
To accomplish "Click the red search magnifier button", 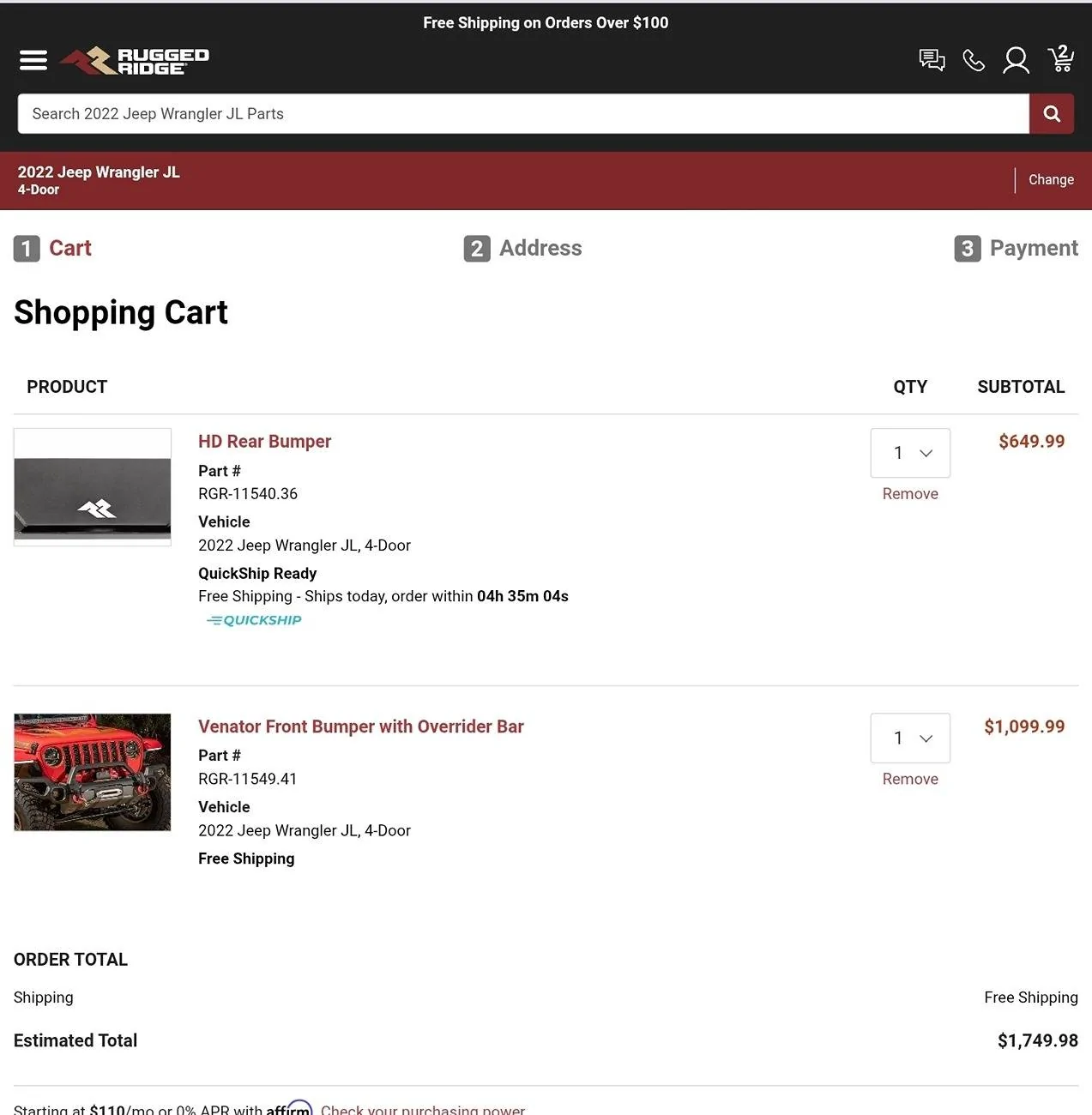I will coord(1052,113).
